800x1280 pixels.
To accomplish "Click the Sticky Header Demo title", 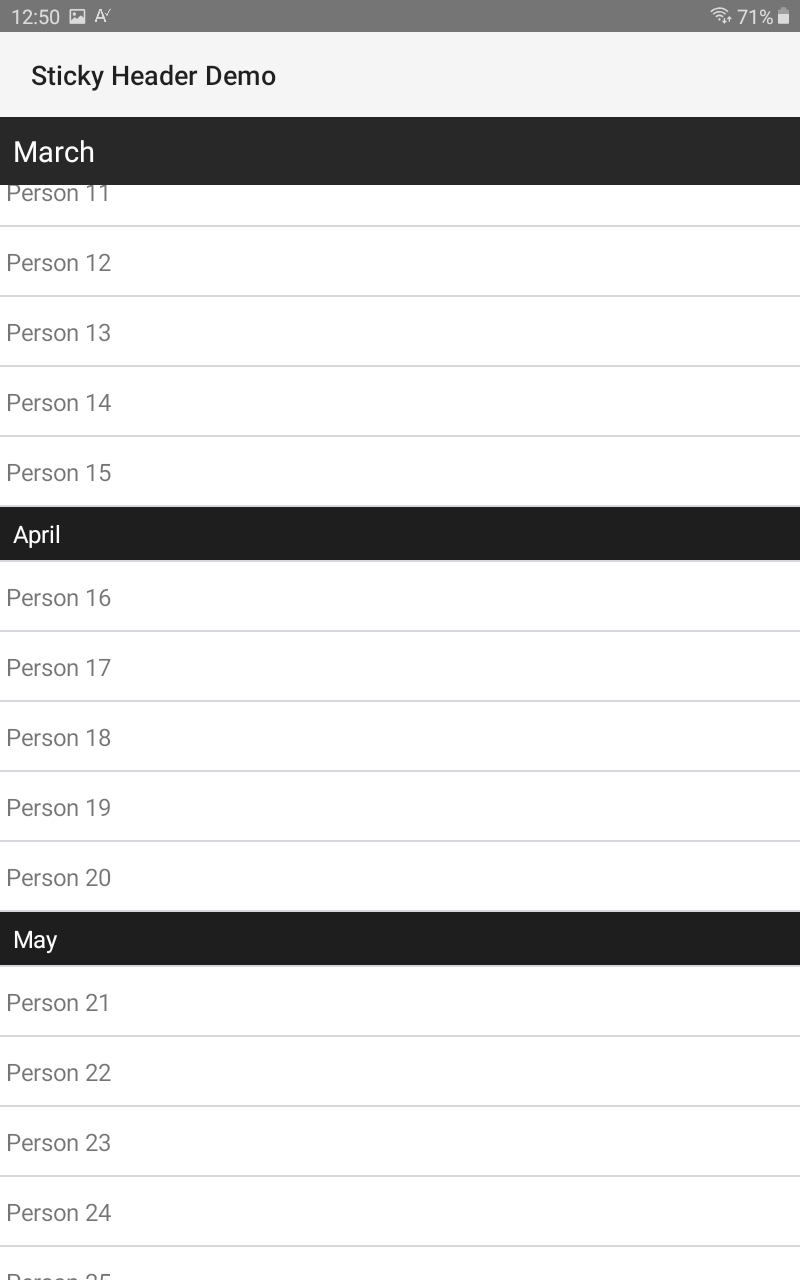I will tap(153, 76).
